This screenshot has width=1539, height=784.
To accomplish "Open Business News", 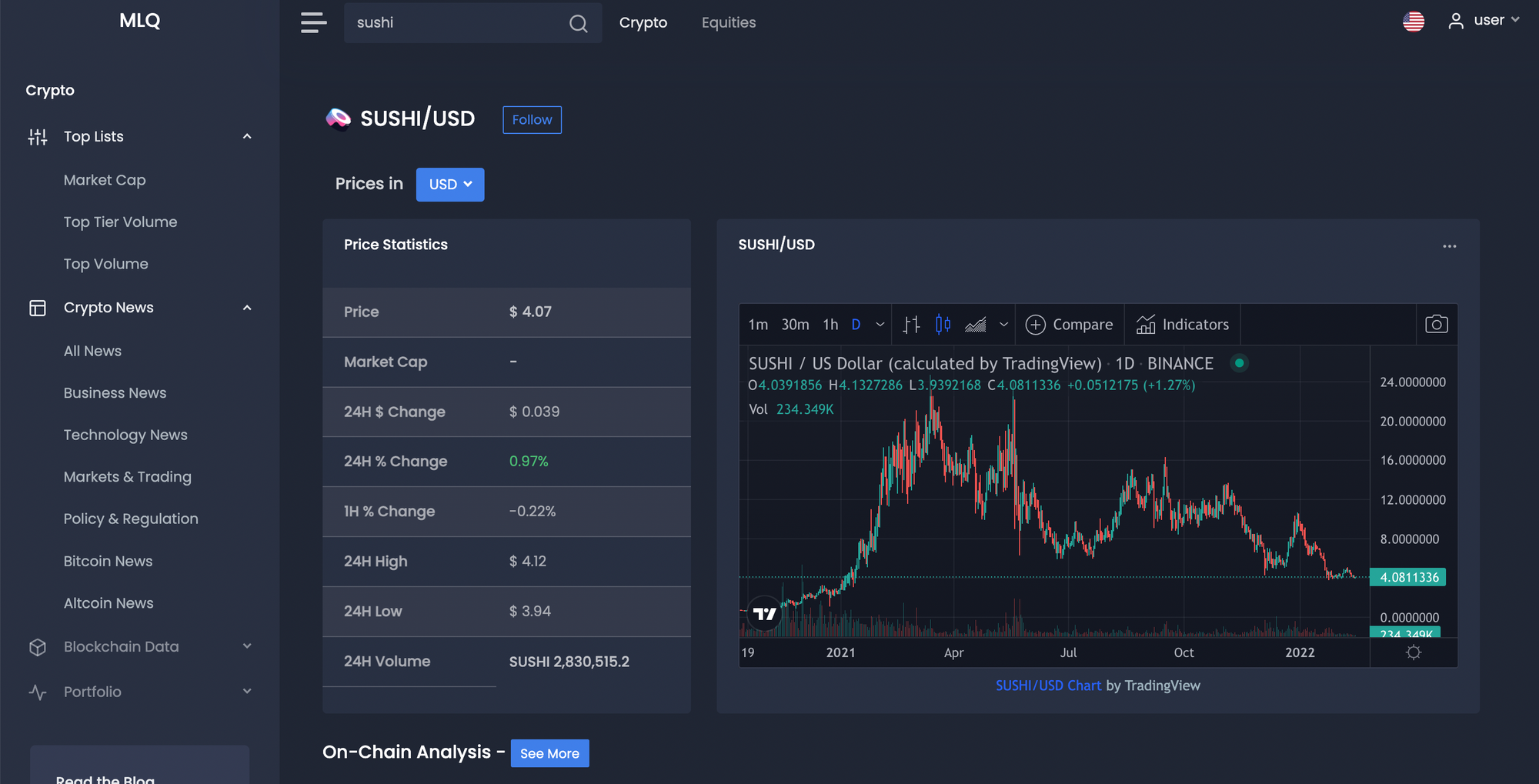I will [115, 393].
